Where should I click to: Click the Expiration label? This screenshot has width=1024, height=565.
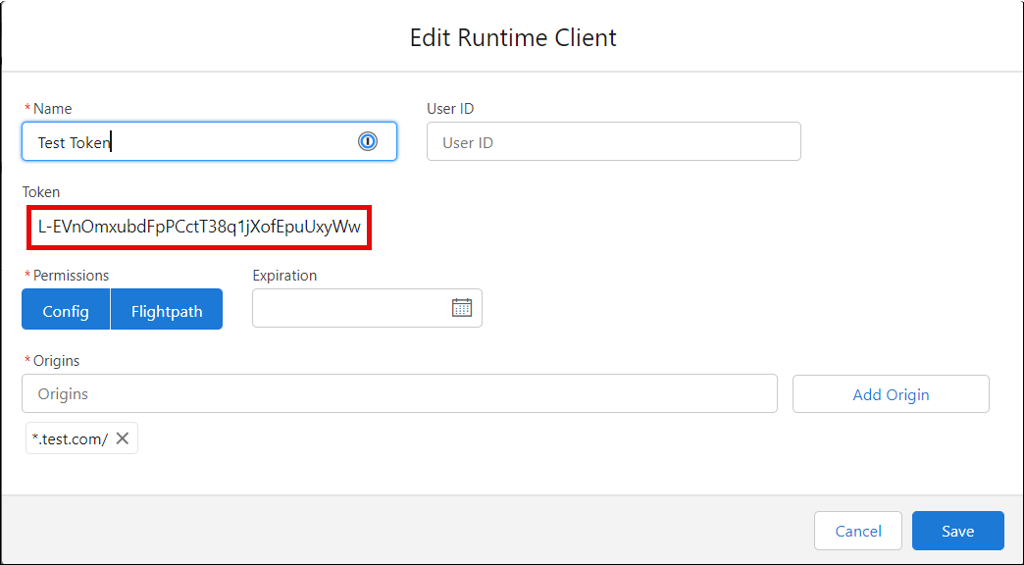pos(285,276)
